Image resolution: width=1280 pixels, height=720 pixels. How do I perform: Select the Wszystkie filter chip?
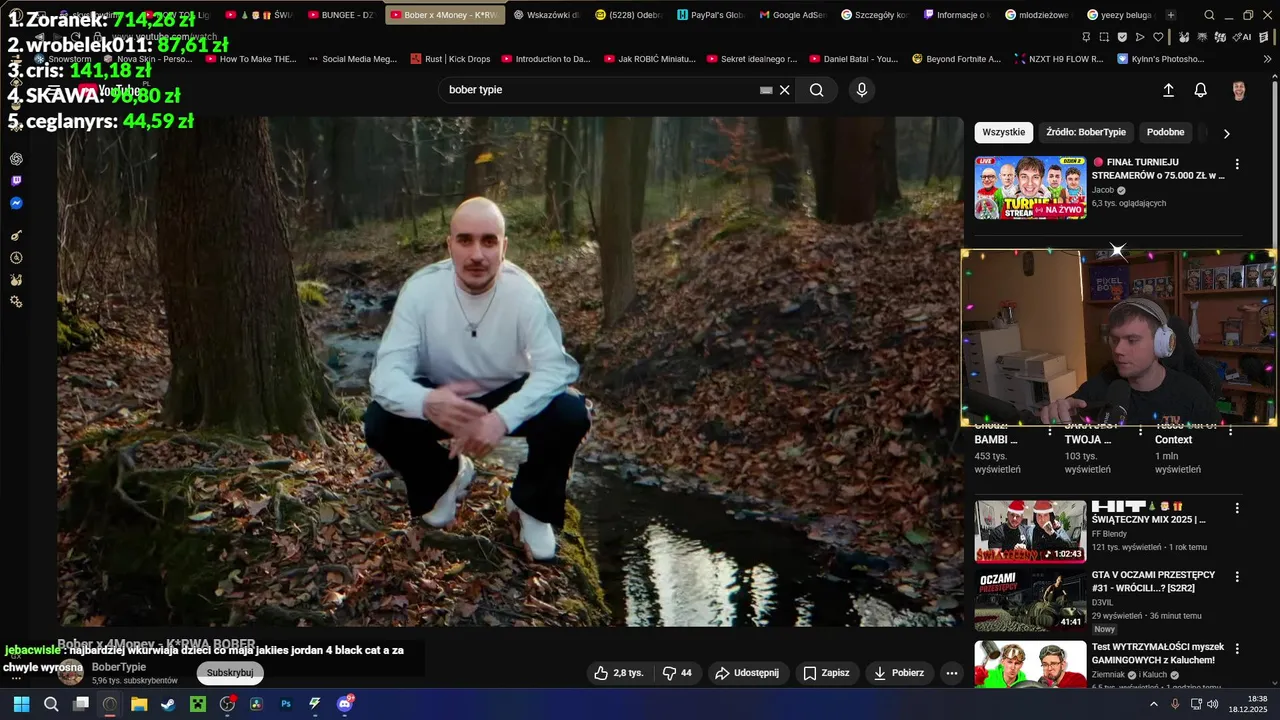click(1004, 132)
